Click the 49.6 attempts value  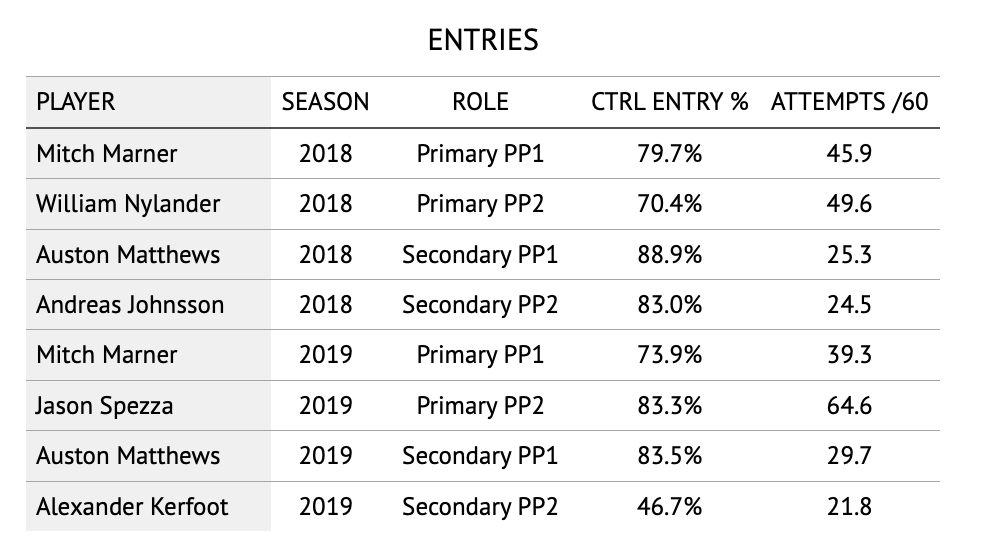click(x=850, y=204)
